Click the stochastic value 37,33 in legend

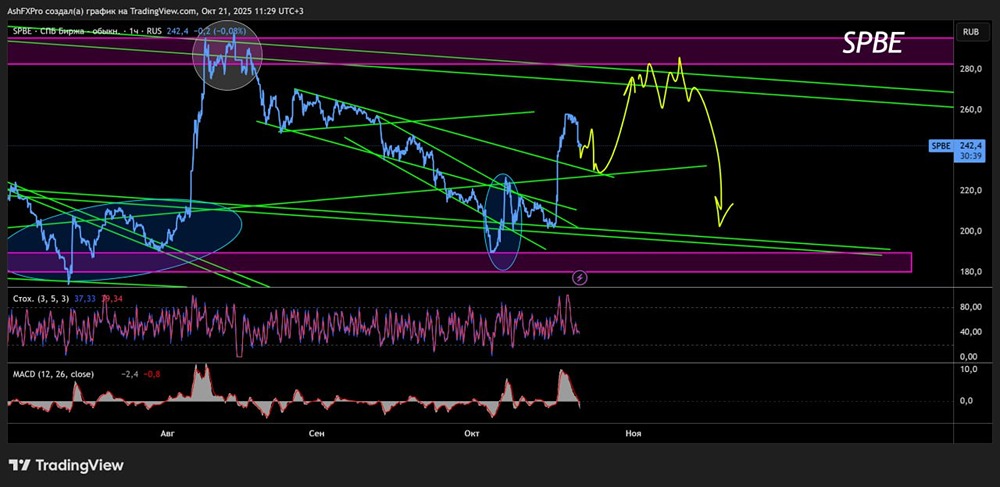click(x=84, y=298)
